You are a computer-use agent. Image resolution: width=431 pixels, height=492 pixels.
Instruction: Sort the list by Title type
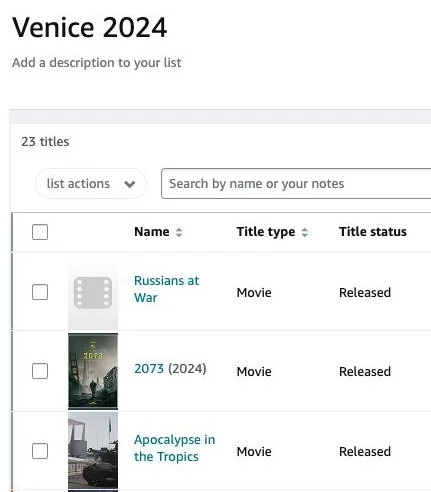pos(266,232)
